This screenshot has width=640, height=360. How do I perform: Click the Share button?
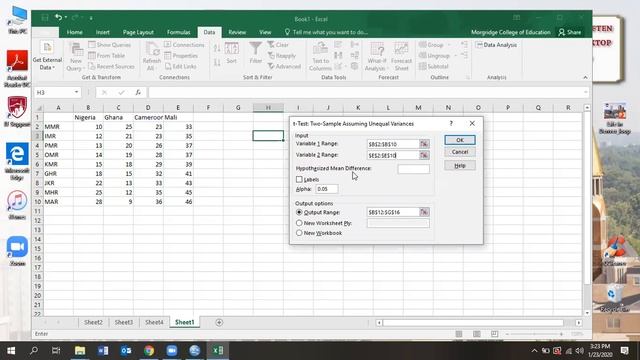[570, 32]
